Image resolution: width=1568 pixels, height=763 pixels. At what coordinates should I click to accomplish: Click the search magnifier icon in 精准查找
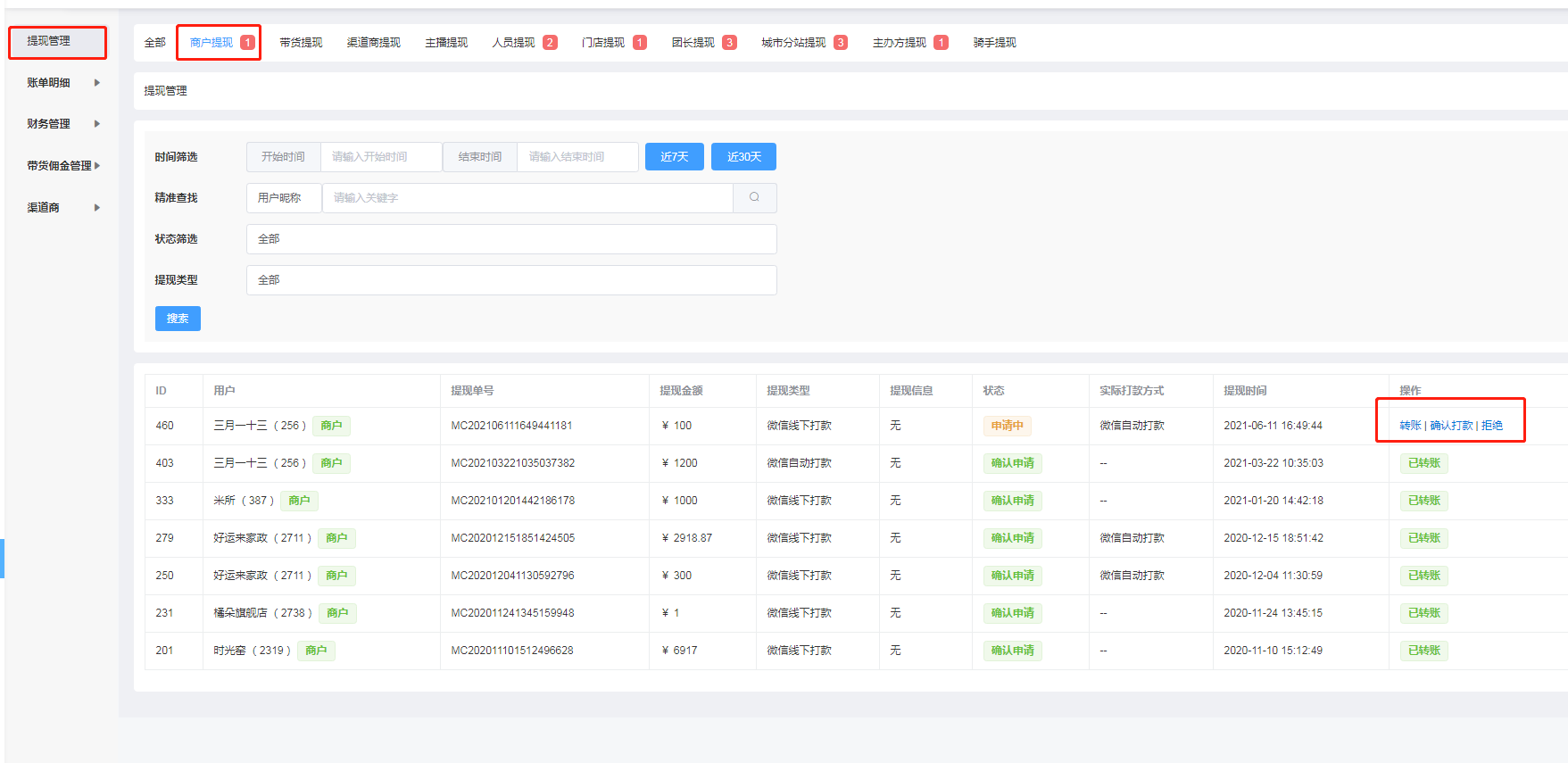click(754, 197)
